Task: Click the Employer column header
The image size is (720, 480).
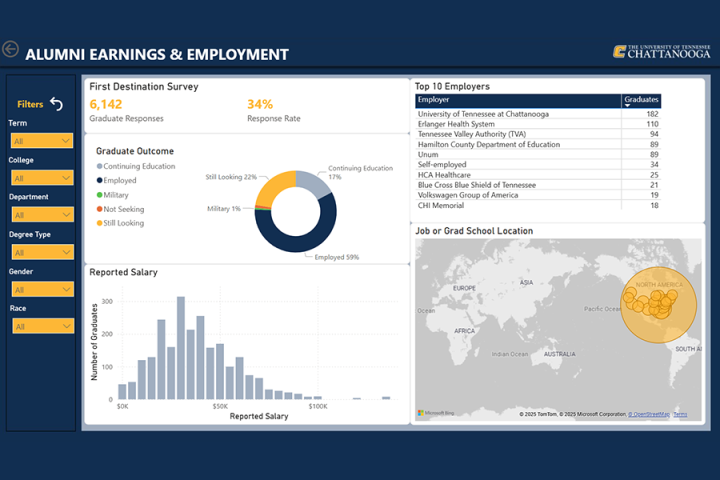Action: point(516,101)
